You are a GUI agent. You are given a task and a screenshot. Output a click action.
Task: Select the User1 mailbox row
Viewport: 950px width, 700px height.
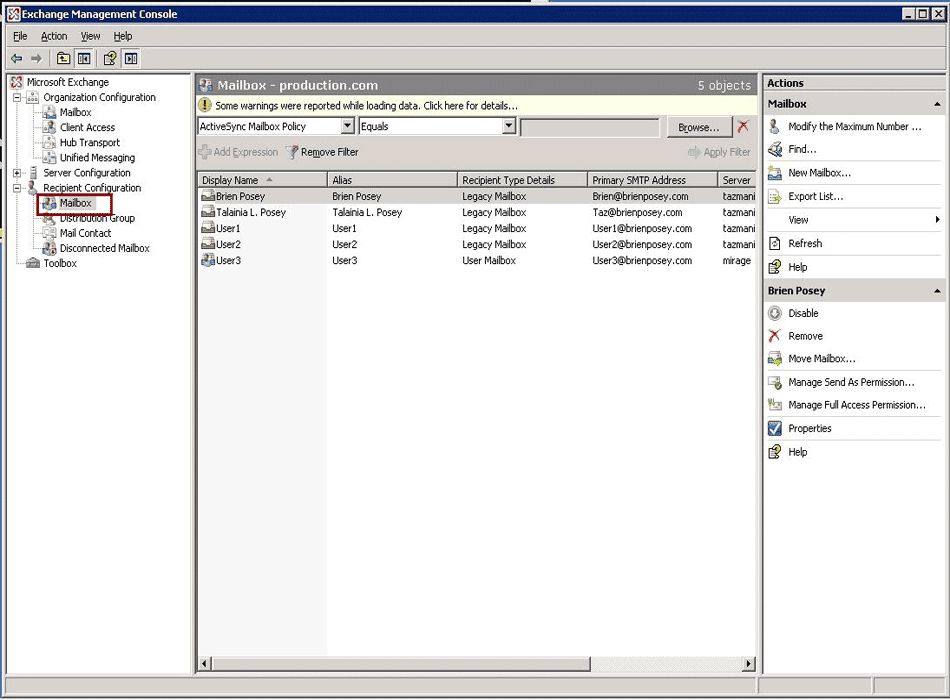[x=477, y=228]
